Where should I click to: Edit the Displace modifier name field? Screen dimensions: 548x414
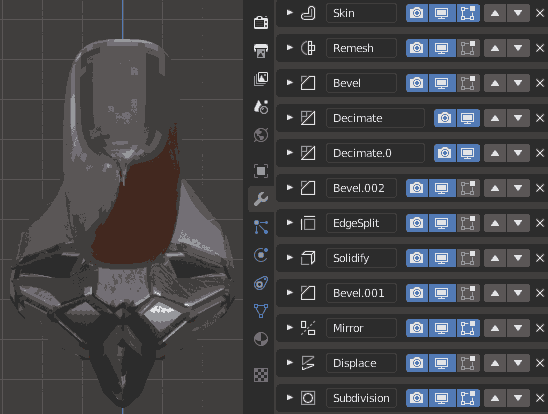click(x=361, y=363)
